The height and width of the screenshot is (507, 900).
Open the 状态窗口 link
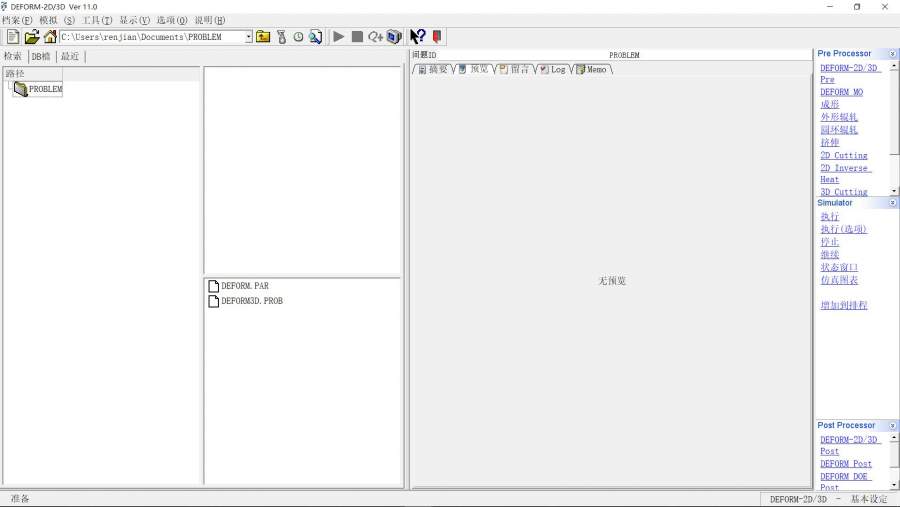point(839,267)
